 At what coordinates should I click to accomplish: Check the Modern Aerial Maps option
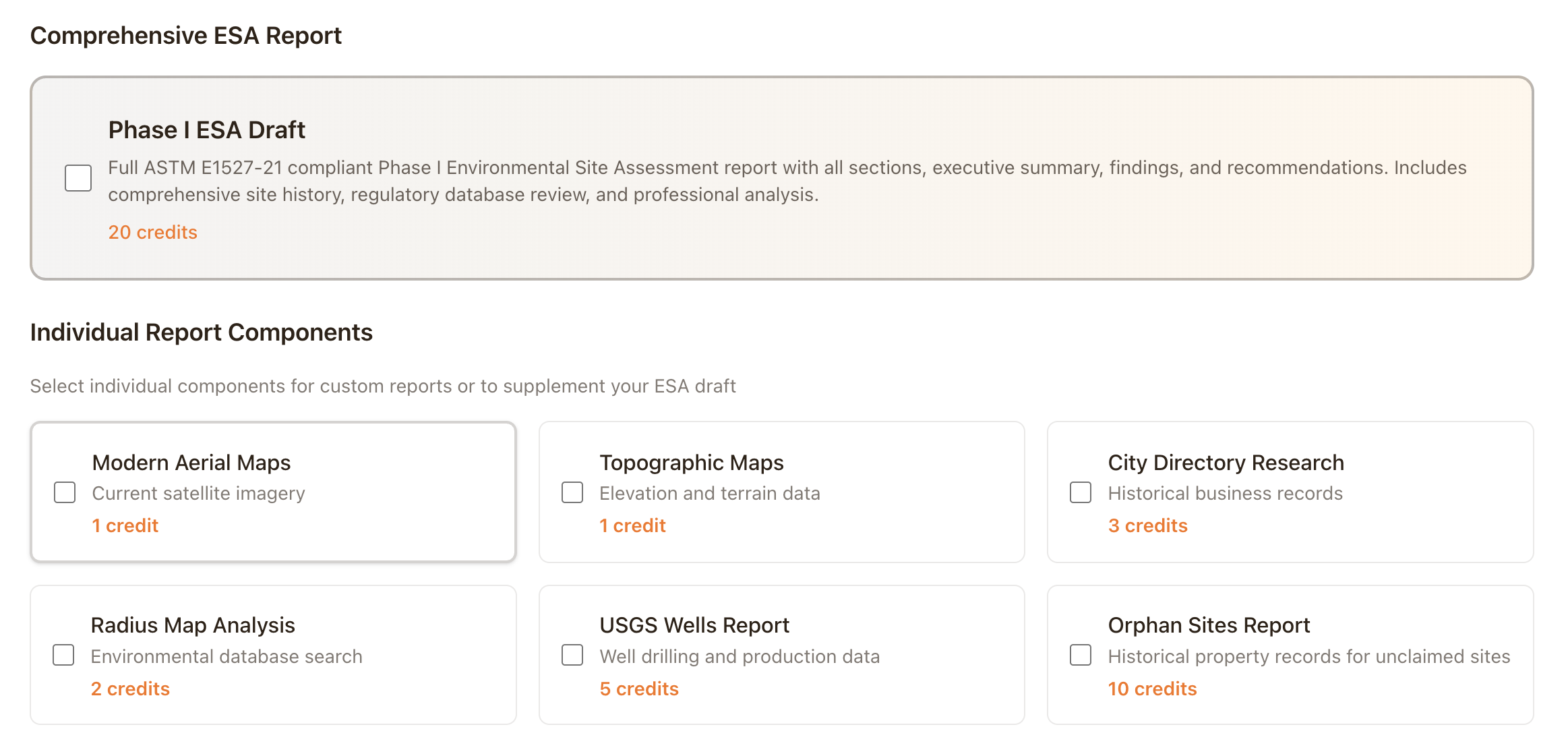[64, 492]
